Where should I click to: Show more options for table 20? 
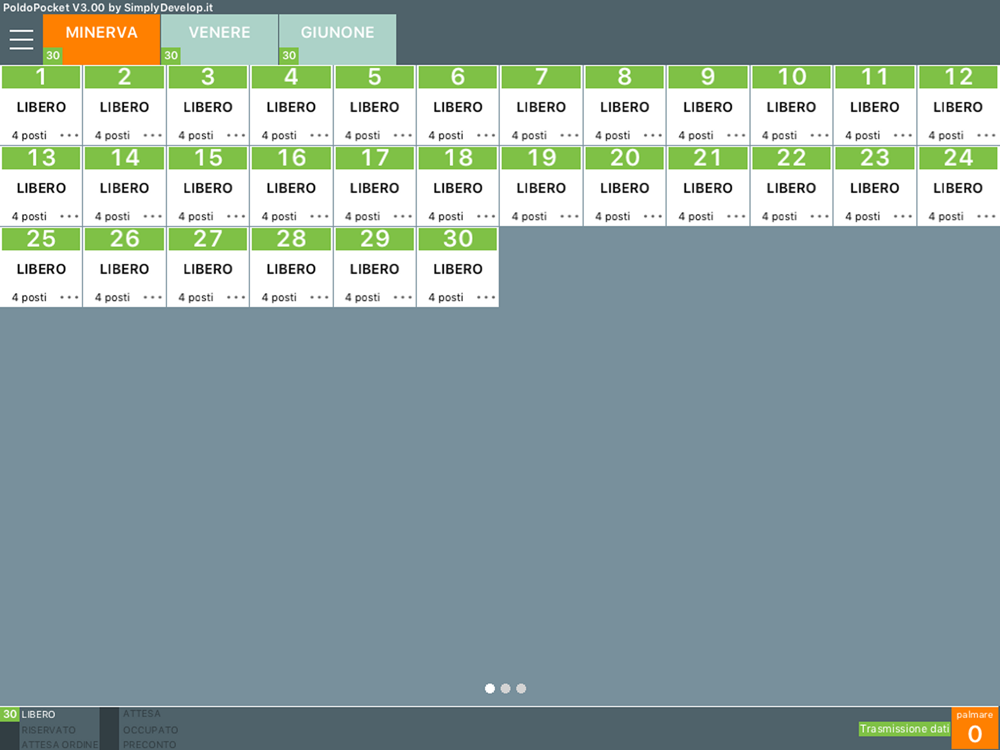pyautogui.click(x=653, y=216)
